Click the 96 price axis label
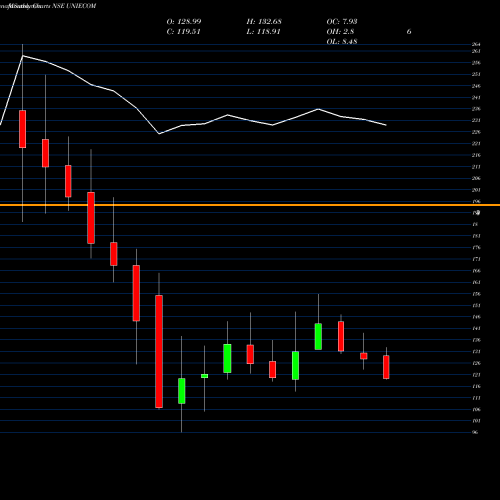The image size is (500, 500). click(x=475, y=432)
